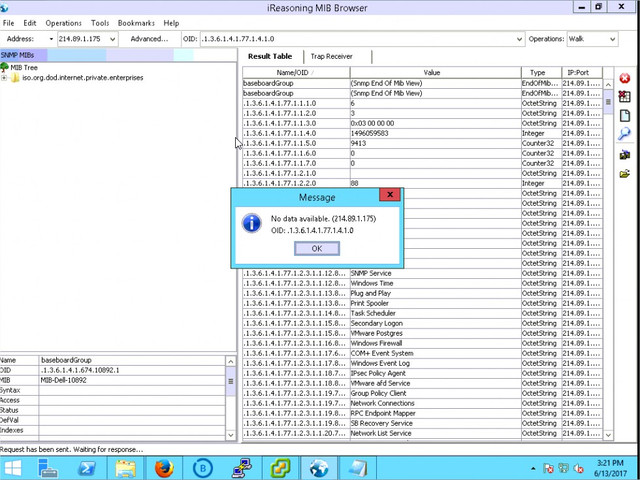Open the Windows Start button
The width and height of the screenshot is (640, 480).
click(x=13, y=468)
